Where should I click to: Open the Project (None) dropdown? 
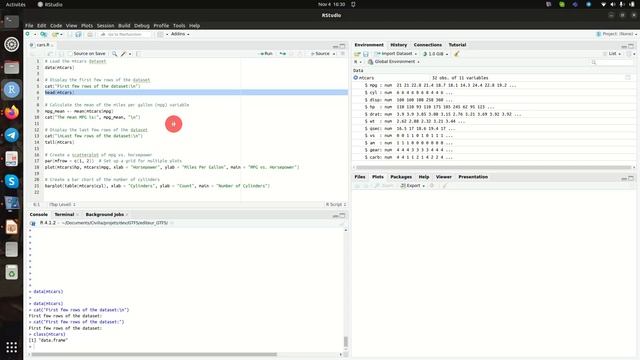(616, 34)
